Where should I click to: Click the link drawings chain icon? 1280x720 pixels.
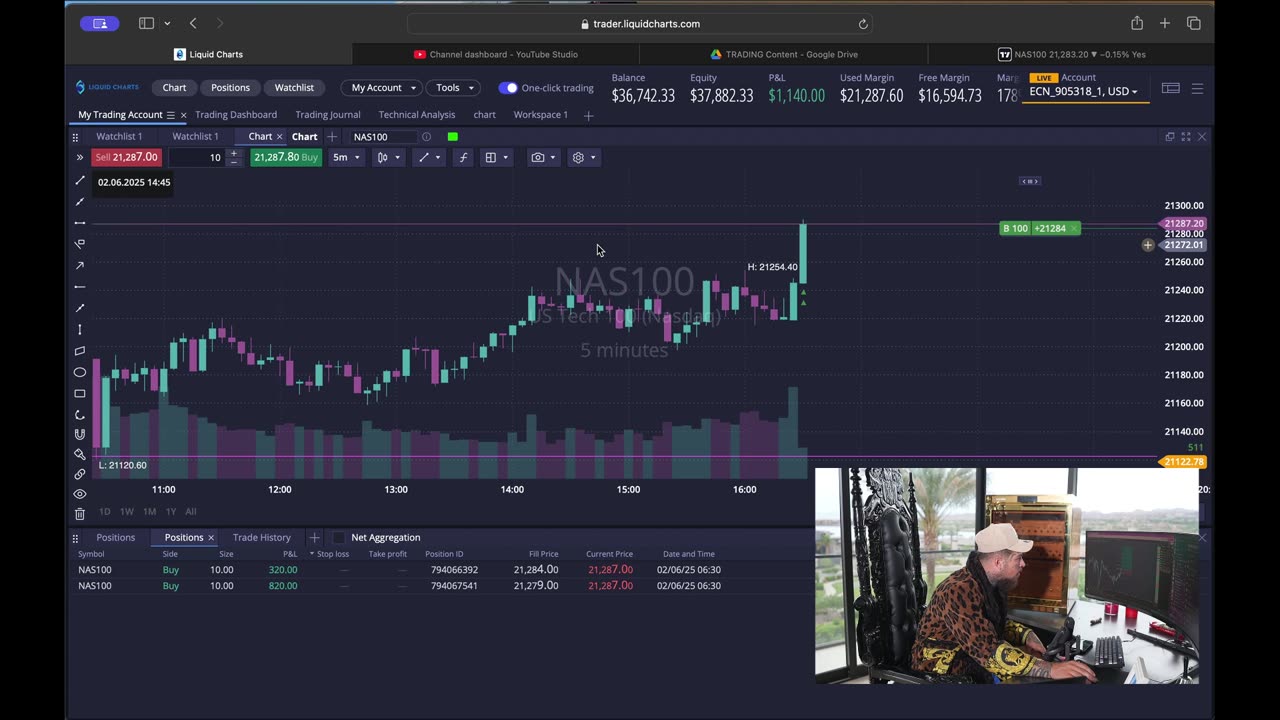80,474
